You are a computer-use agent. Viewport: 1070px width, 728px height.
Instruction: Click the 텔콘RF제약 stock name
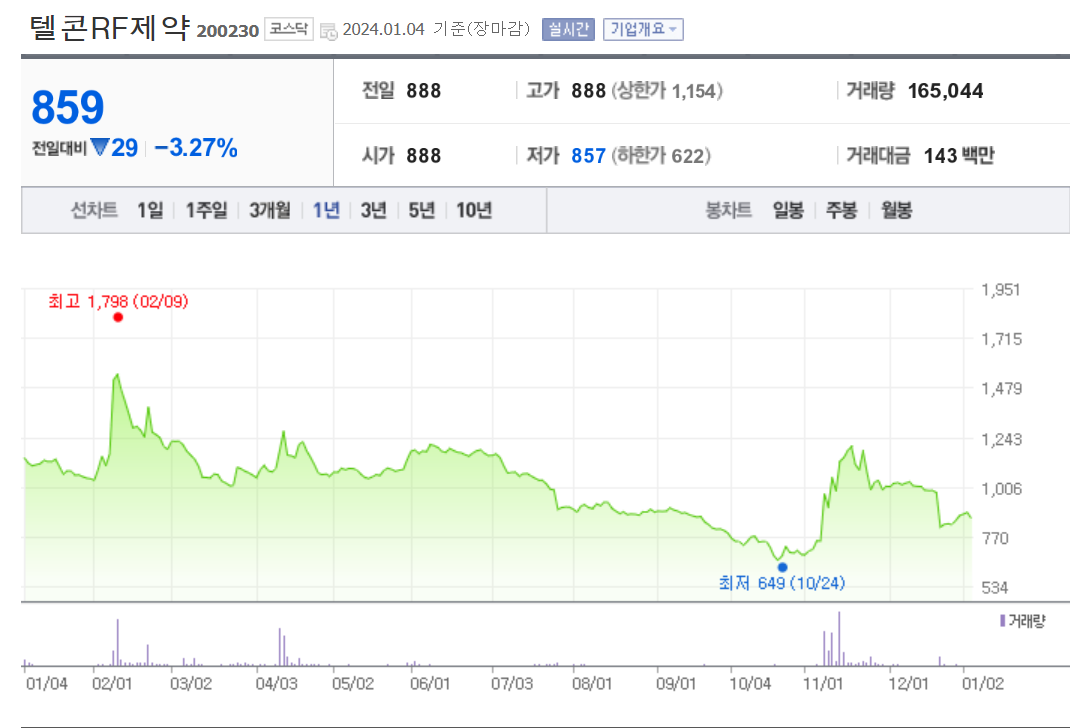109,28
